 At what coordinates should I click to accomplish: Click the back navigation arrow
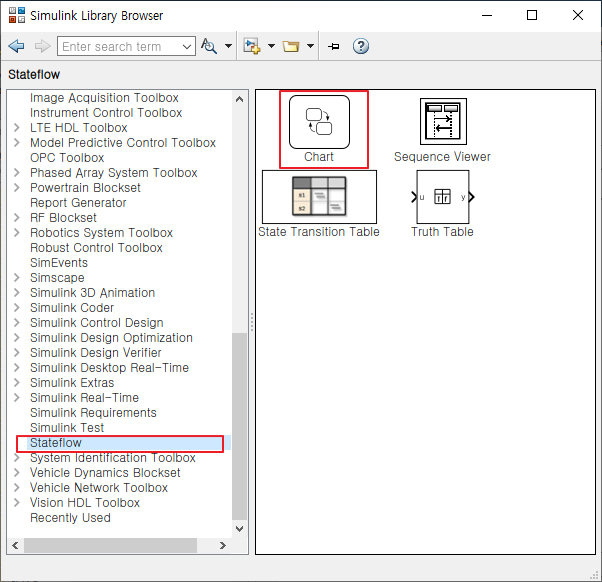16,46
